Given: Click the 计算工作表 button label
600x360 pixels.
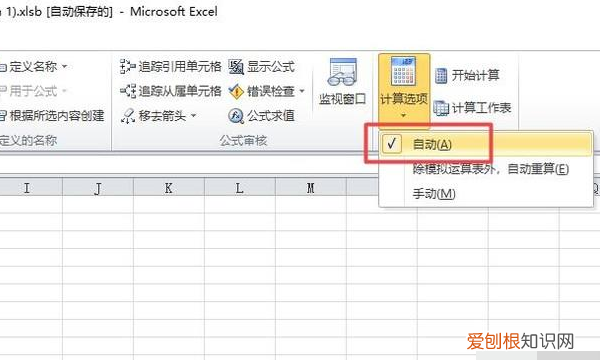Looking at the screenshot, I should 482,108.
